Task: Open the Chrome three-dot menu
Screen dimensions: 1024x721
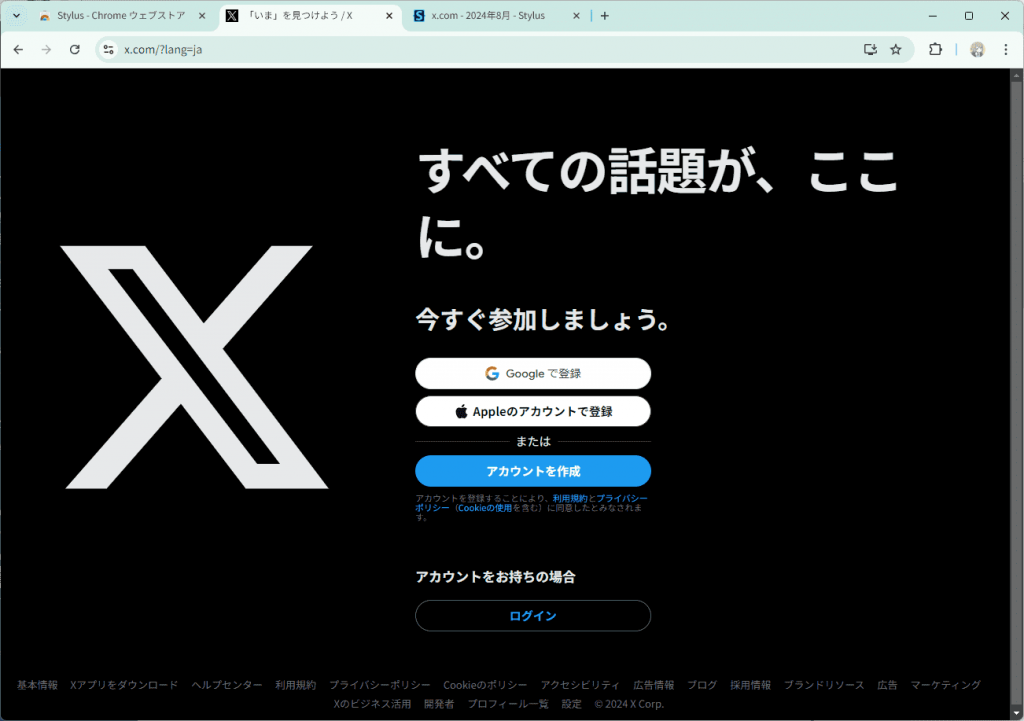Action: (x=1006, y=50)
